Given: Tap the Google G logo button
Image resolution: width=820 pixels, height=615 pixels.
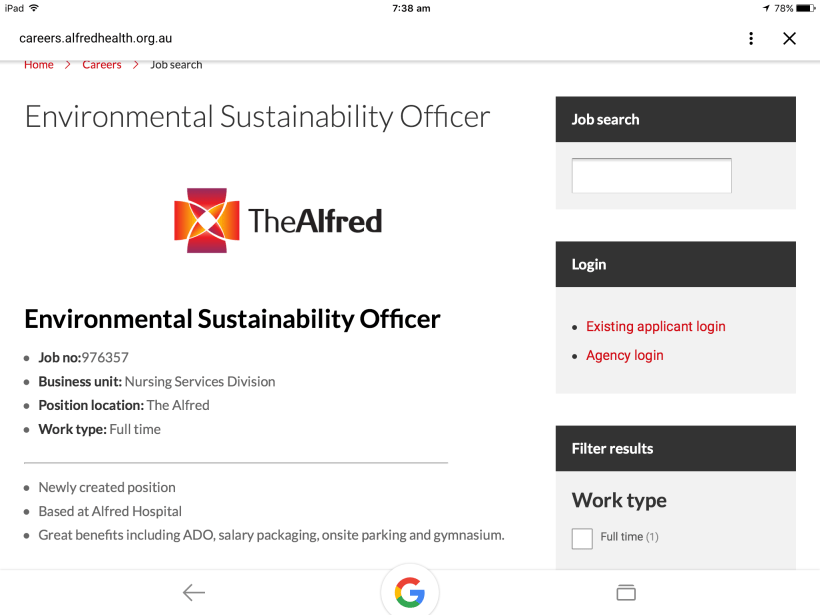Looking at the screenshot, I should [409, 593].
